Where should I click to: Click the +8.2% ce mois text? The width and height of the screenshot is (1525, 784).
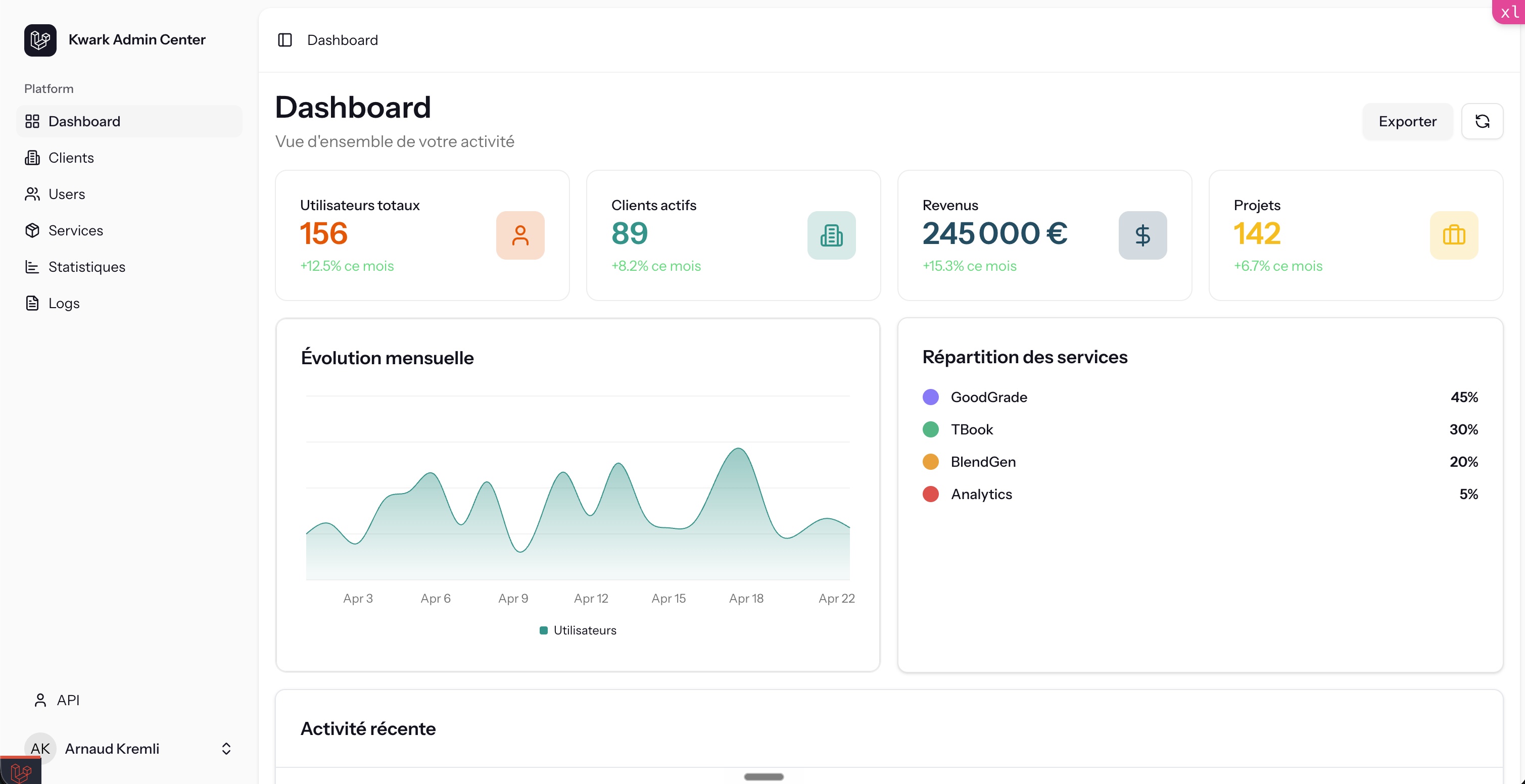click(x=656, y=266)
